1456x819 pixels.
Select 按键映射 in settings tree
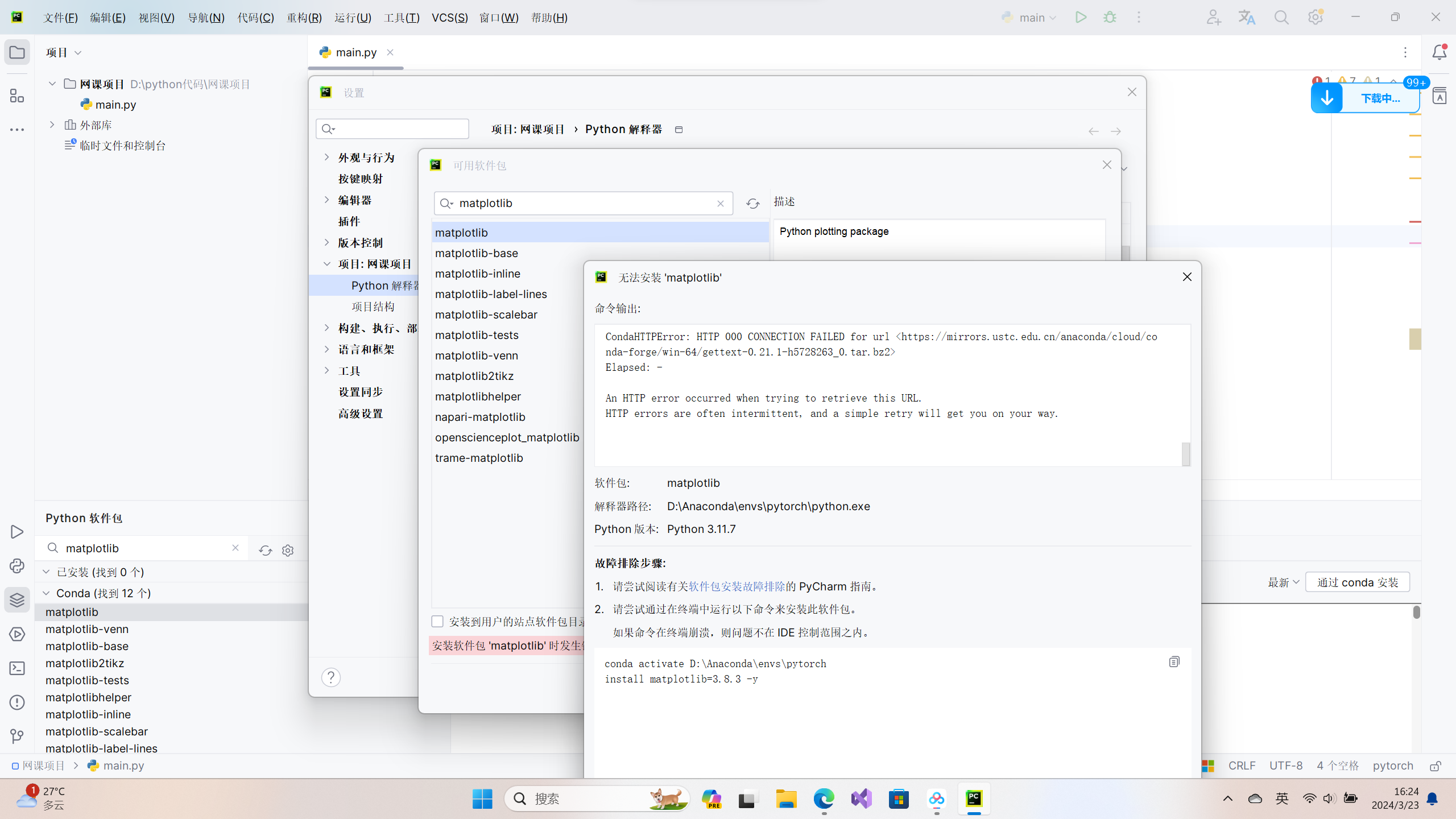pos(361,179)
